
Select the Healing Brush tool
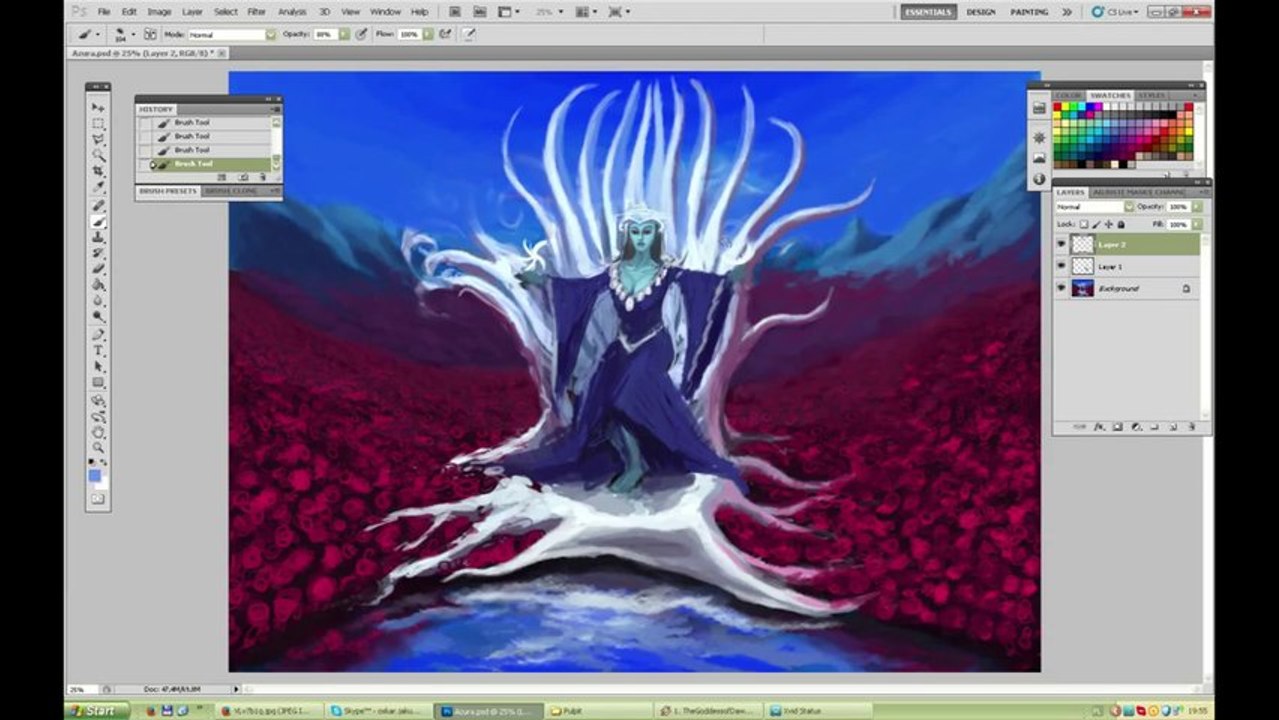tap(98, 205)
